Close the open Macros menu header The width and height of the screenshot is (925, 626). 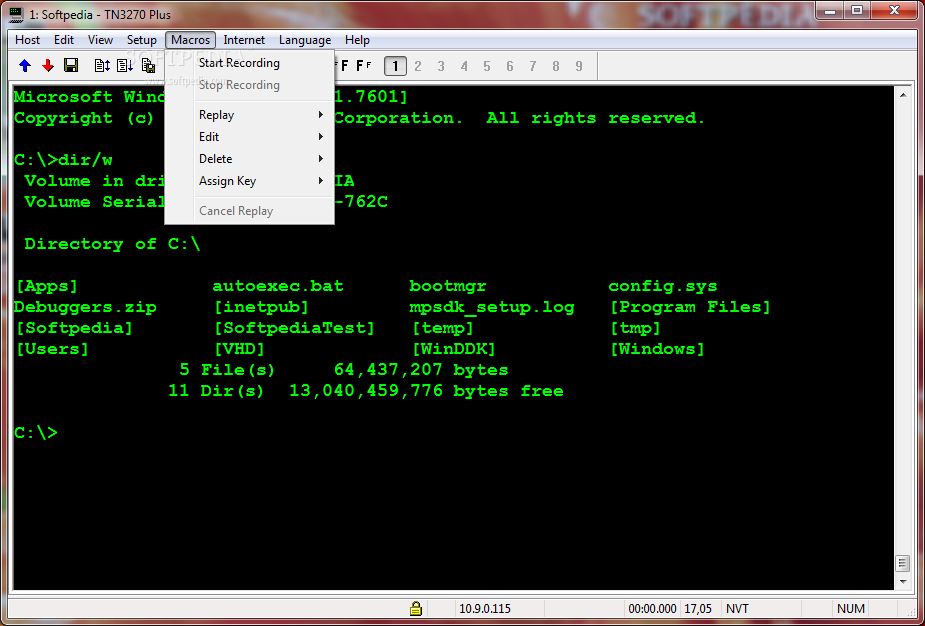pyautogui.click(x=191, y=40)
